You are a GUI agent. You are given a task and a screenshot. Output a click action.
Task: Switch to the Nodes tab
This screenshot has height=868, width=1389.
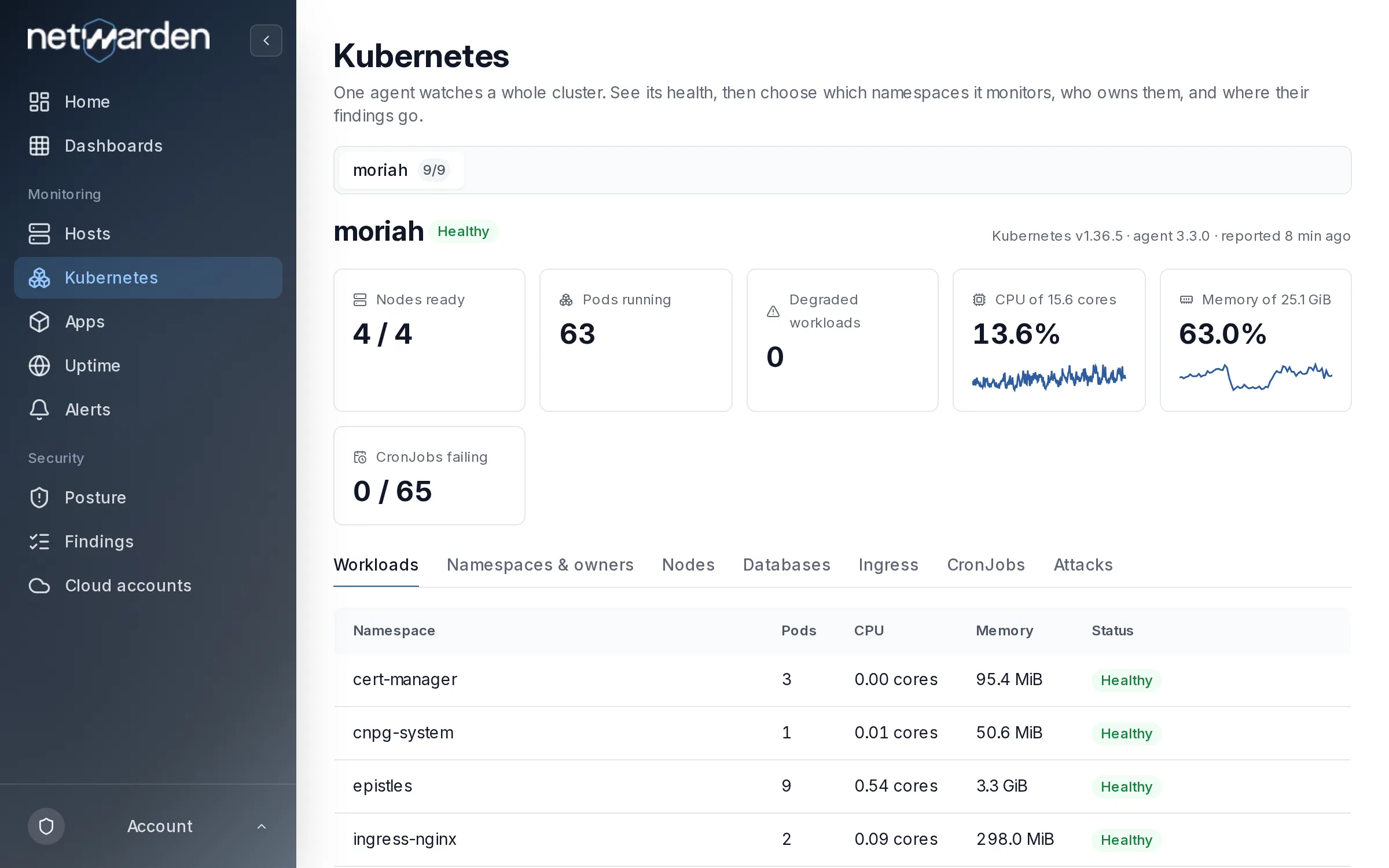point(689,565)
